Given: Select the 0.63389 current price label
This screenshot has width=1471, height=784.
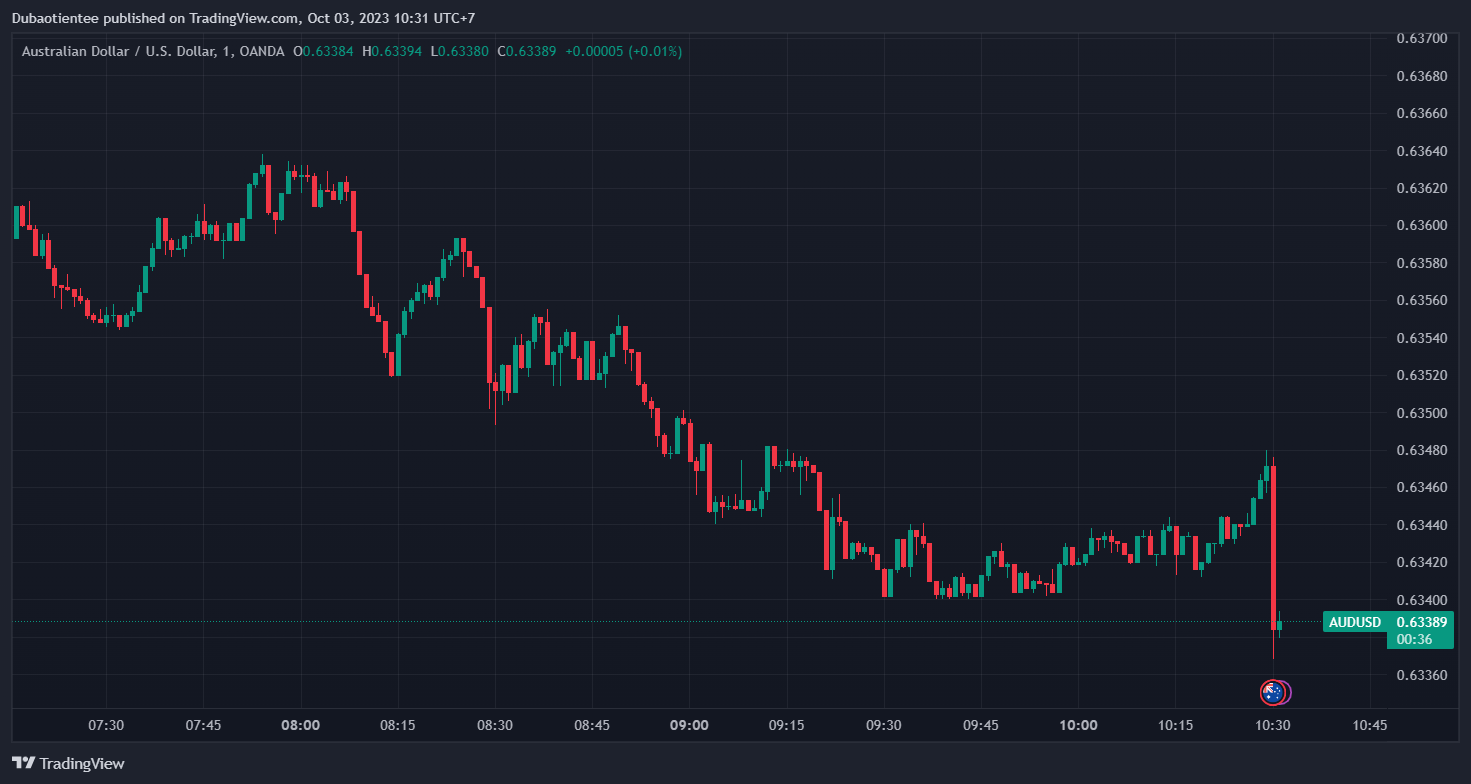Looking at the screenshot, I should click(1421, 622).
